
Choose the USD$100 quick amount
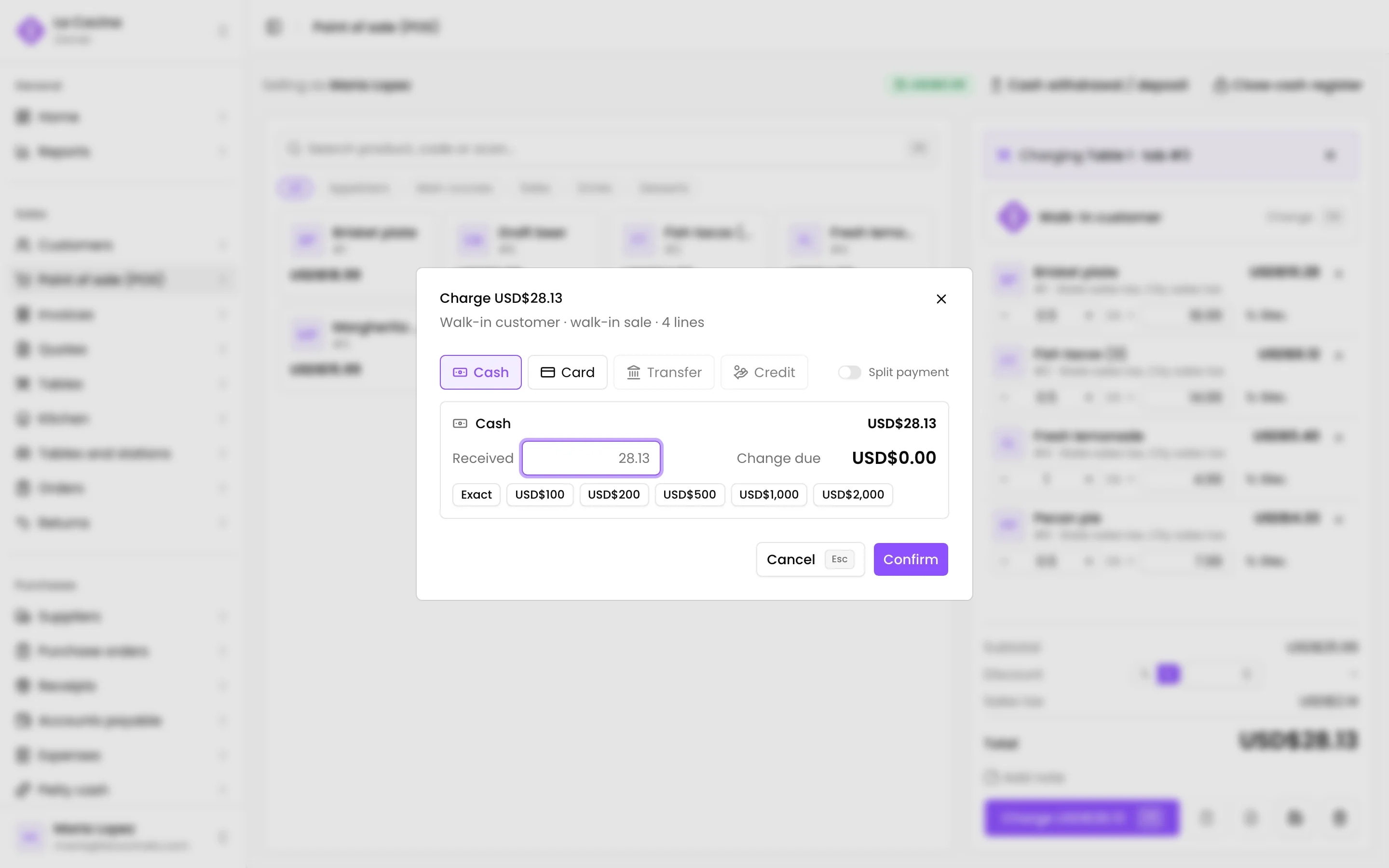[x=540, y=495]
